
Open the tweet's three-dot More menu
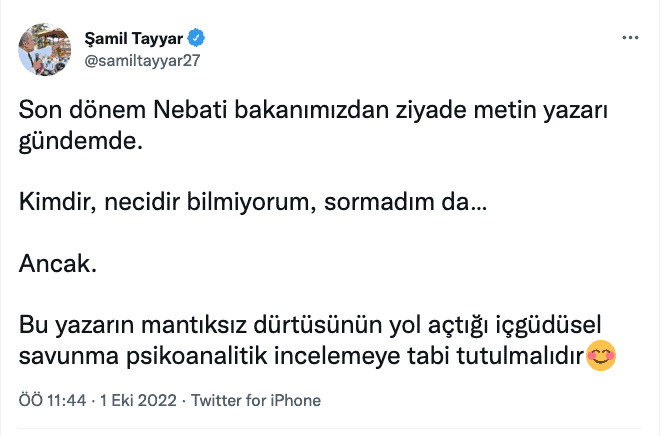click(x=630, y=38)
